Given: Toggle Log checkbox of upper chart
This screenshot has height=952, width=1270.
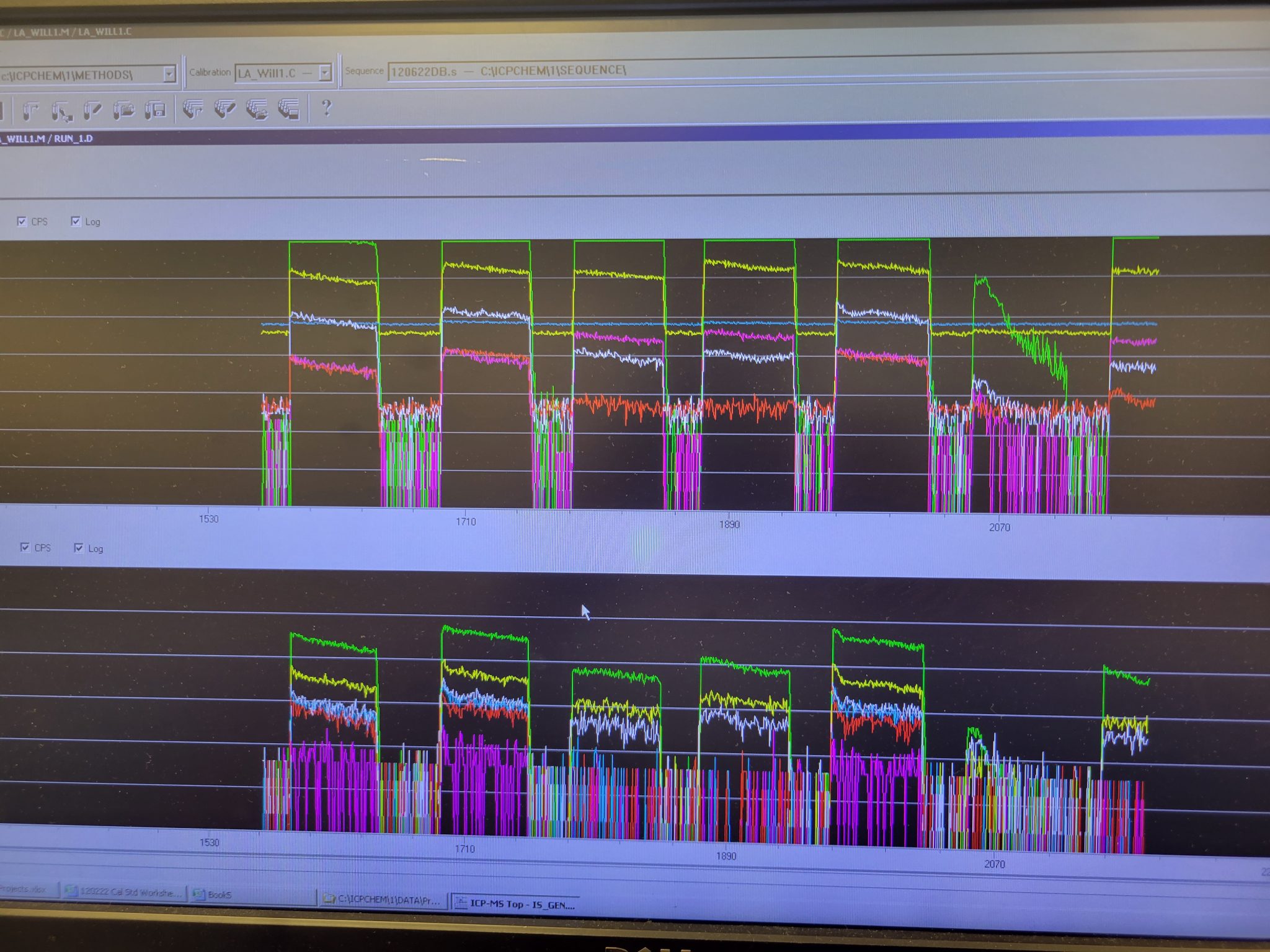Looking at the screenshot, I should tap(76, 221).
